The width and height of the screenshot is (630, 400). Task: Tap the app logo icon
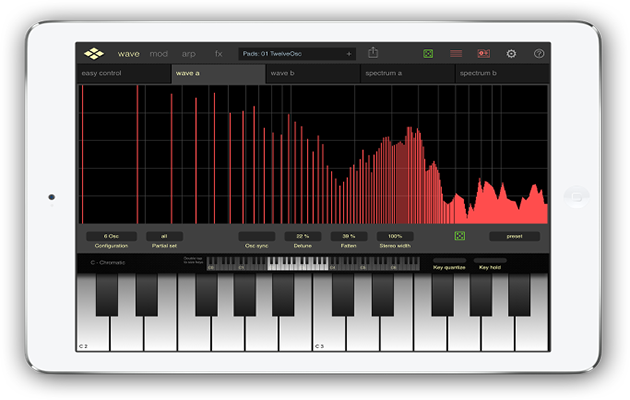(x=93, y=53)
